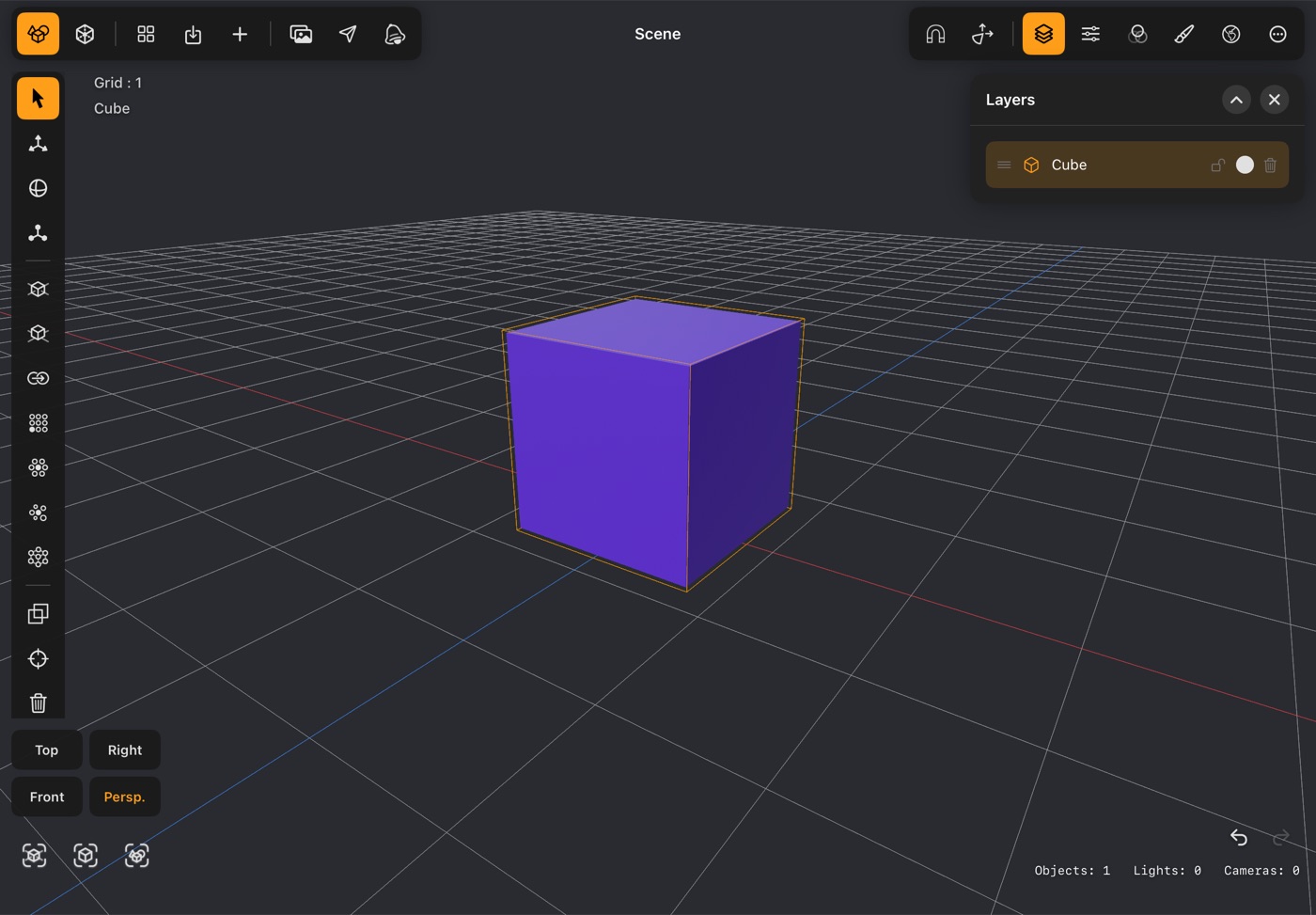The width and height of the screenshot is (1316, 915).
Task: Delete the Cube layer with trash icon
Action: coord(1270,165)
